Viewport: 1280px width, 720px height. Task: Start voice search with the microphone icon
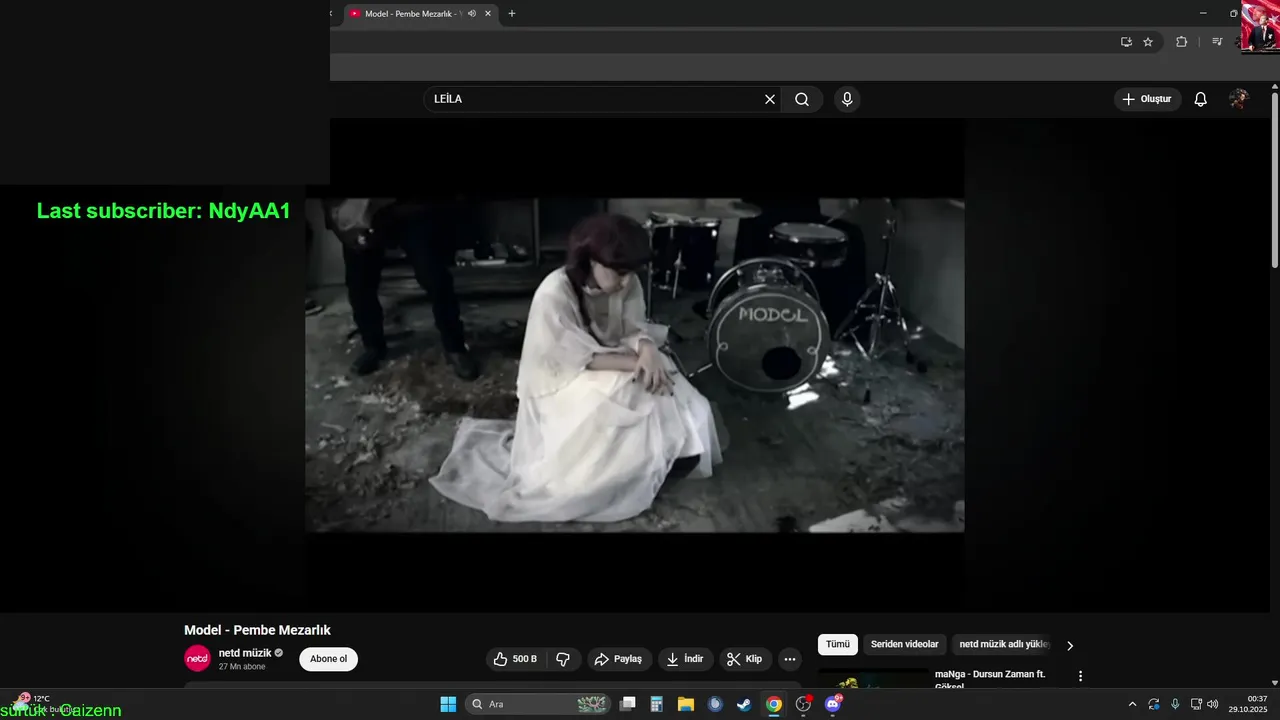click(x=847, y=99)
